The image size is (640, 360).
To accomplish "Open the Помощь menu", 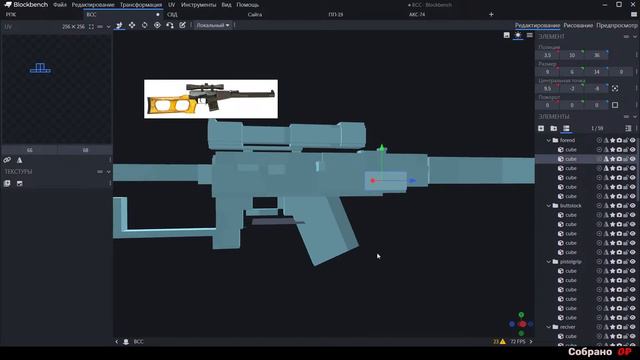I will tap(248, 5).
